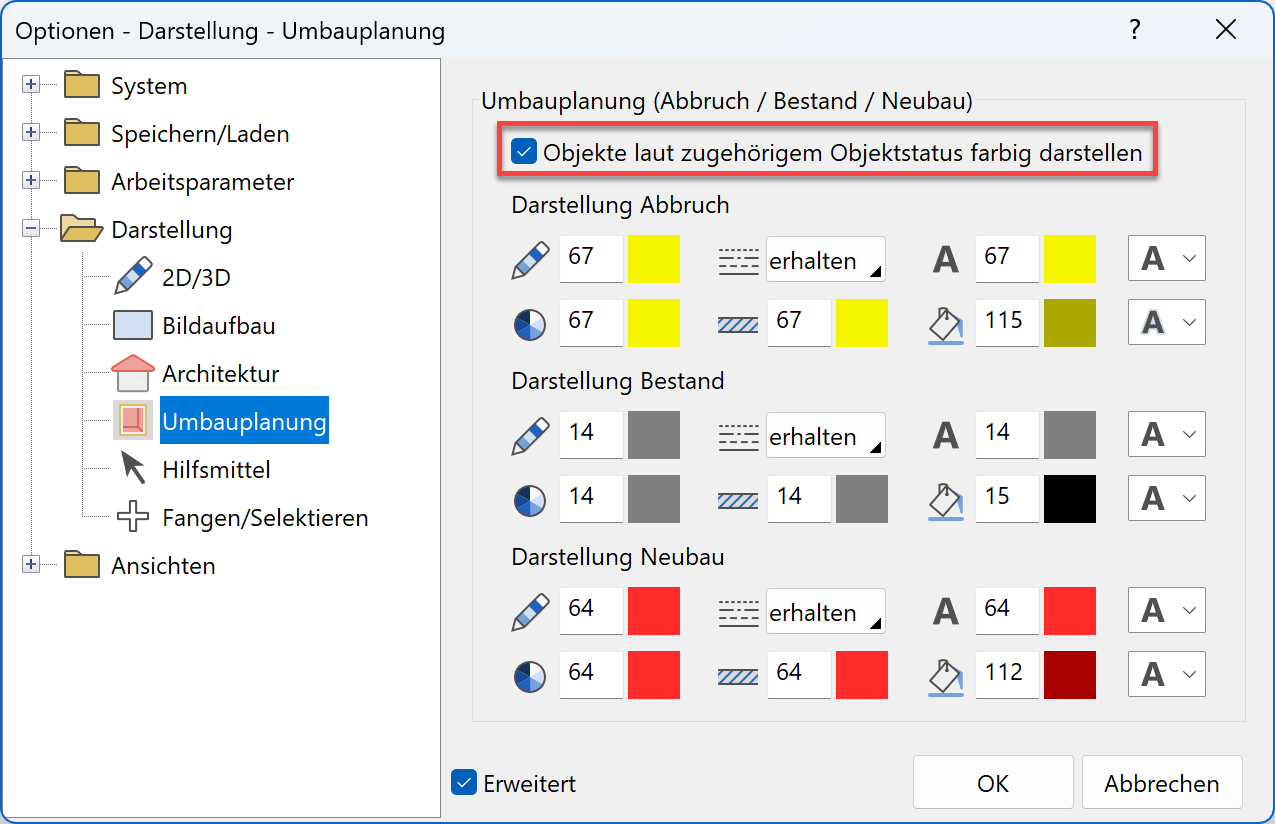Image resolution: width=1275 pixels, height=824 pixels.
Task: Expand the System folder
Action: [31, 85]
